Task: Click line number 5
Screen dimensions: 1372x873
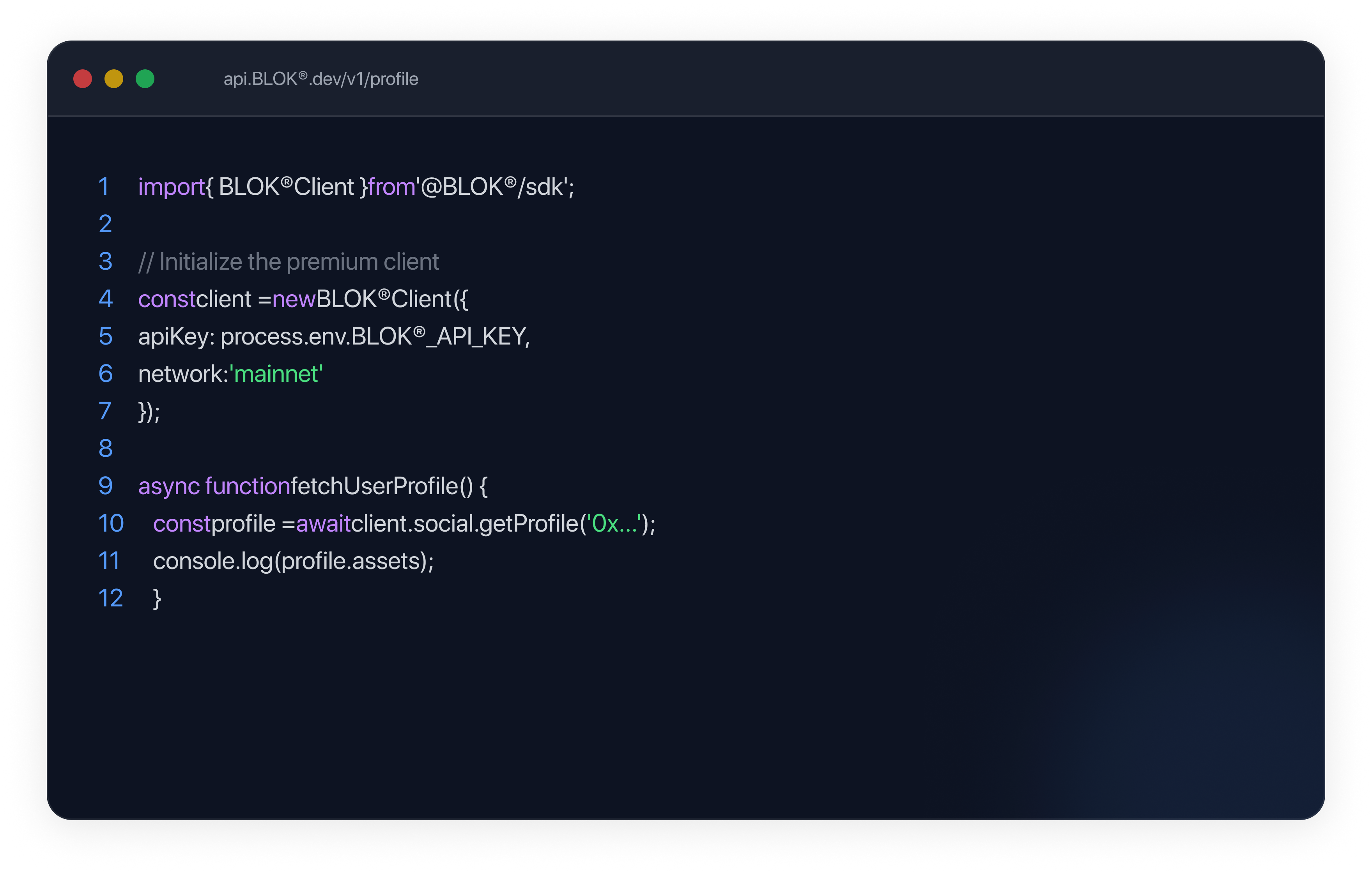Action: point(105,337)
